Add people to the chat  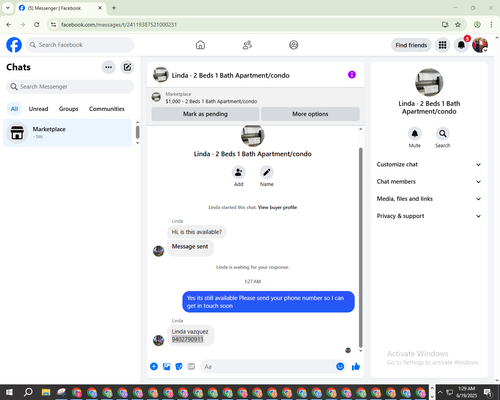pos(239,172)
